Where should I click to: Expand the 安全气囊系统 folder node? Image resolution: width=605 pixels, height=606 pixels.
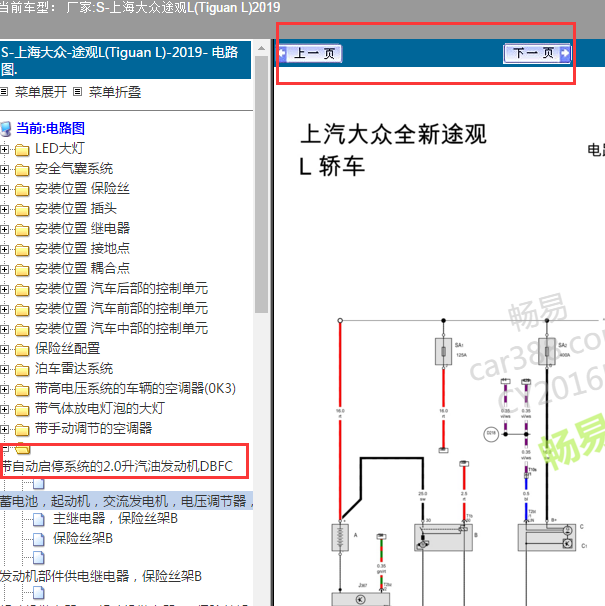click(4, 169)
